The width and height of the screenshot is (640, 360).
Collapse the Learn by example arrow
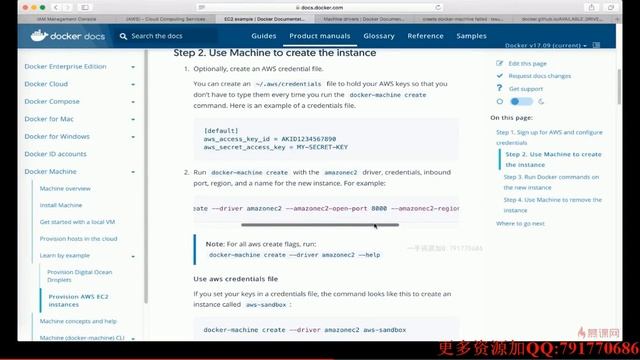pos(133,256)
